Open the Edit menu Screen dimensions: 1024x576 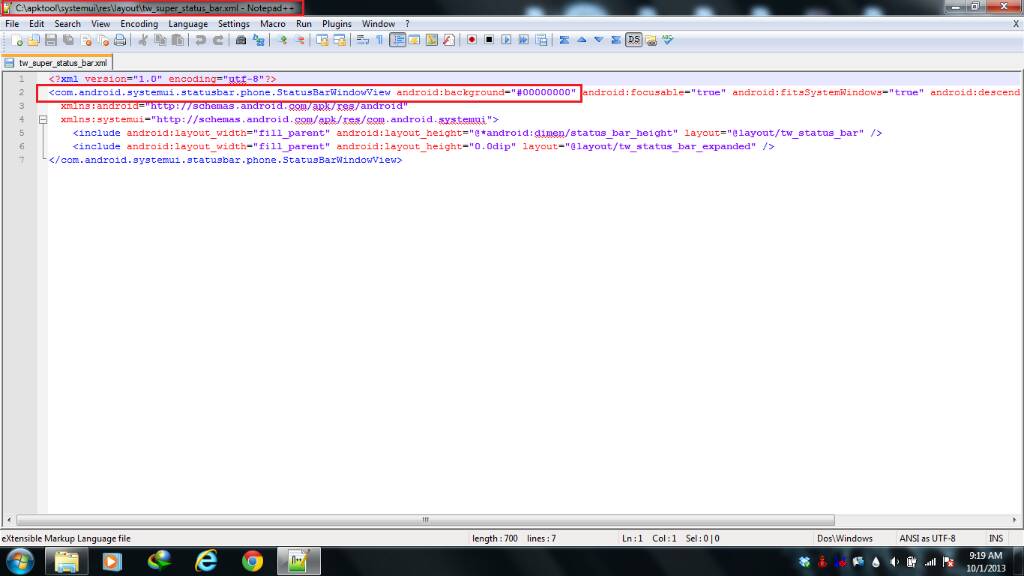click(37, 24)
